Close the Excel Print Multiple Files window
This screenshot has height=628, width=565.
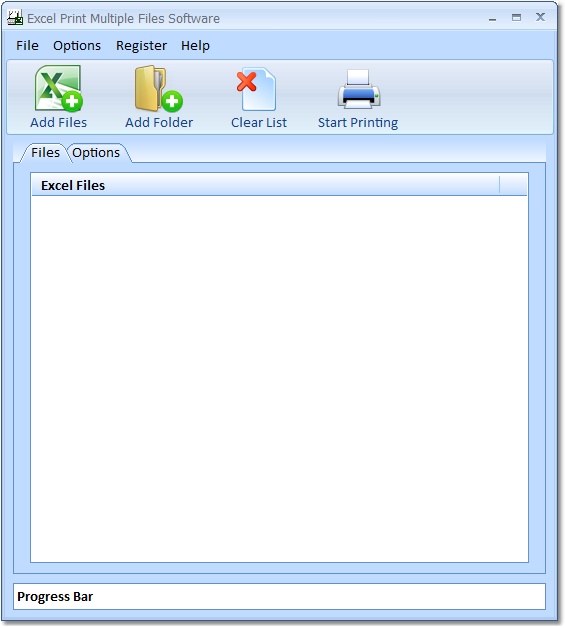coord(541,17)
